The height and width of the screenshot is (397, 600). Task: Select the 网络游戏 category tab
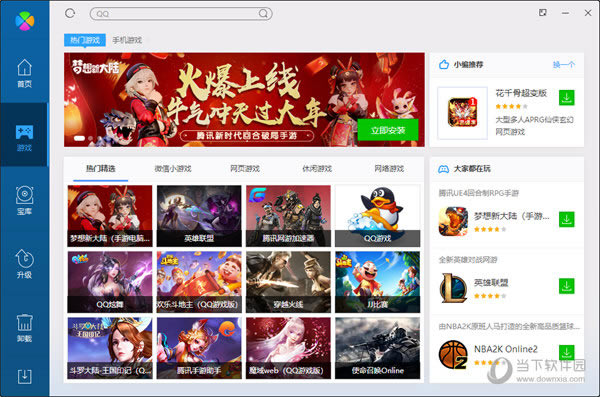tap(389, 169)
